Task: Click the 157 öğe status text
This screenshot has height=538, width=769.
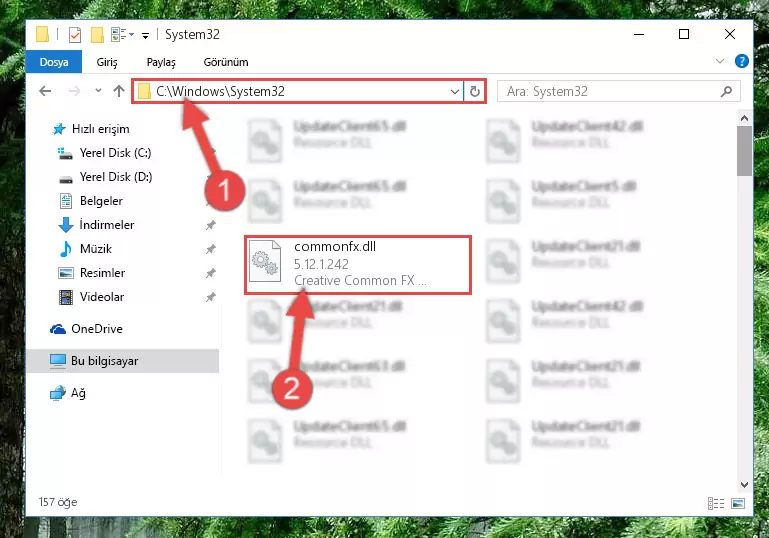Action: click(58, 502)
